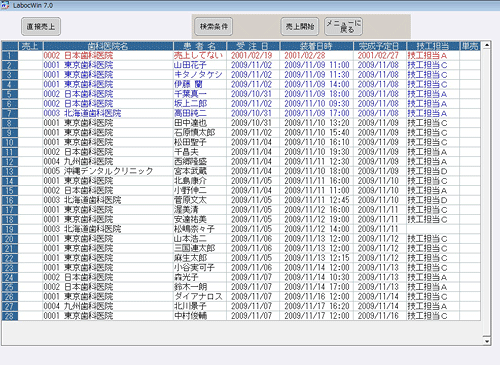Click the 技工担当 column header
The width and height of the screenshot is (500, 365).
[x=433, y=46]
